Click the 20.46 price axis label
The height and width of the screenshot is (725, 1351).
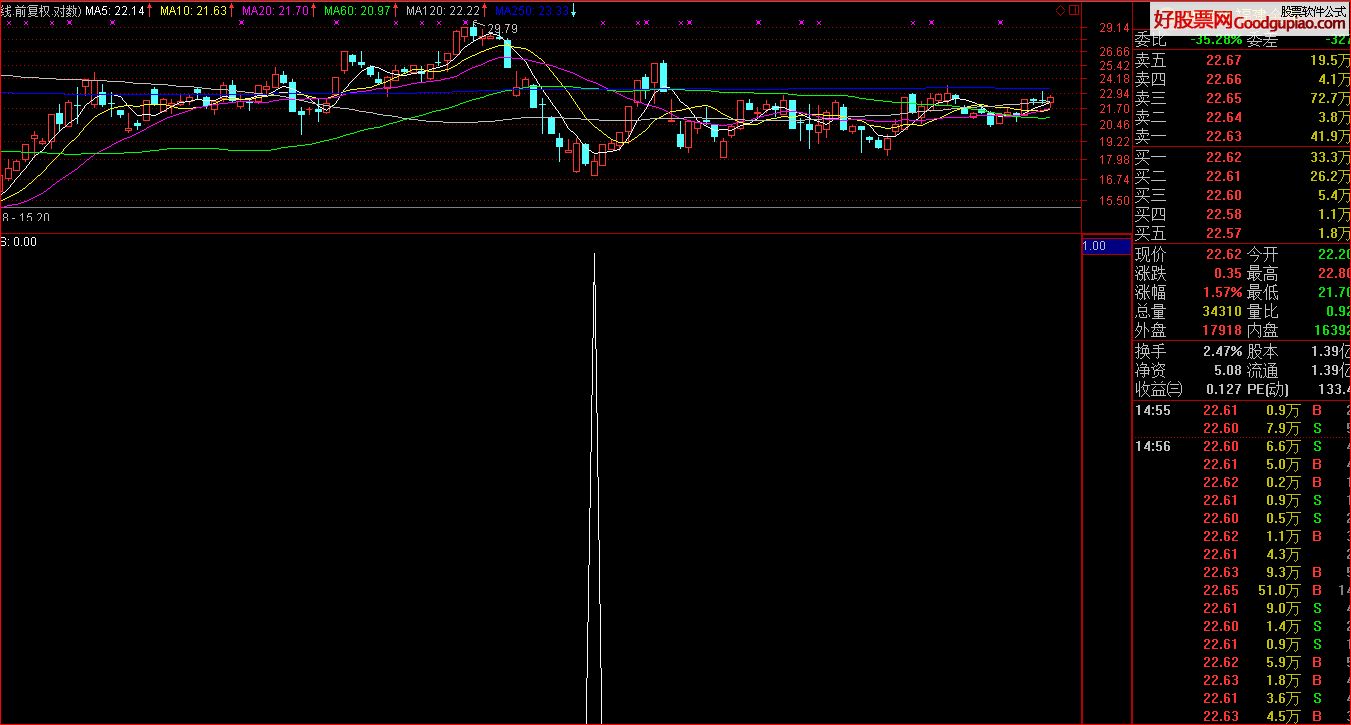tap(1113, 125)
